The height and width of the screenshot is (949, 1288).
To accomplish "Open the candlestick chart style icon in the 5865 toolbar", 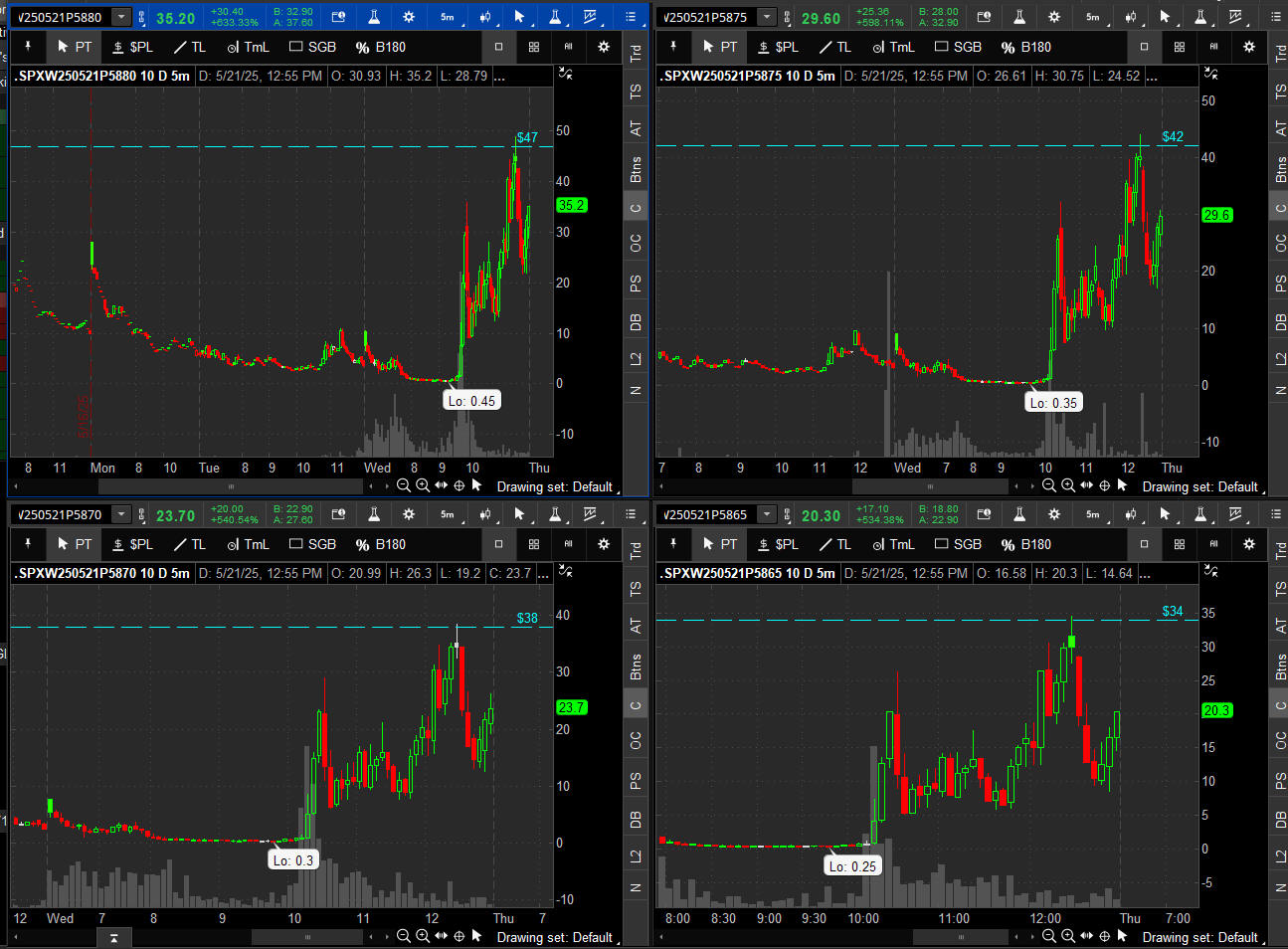I will (1131, 514).
